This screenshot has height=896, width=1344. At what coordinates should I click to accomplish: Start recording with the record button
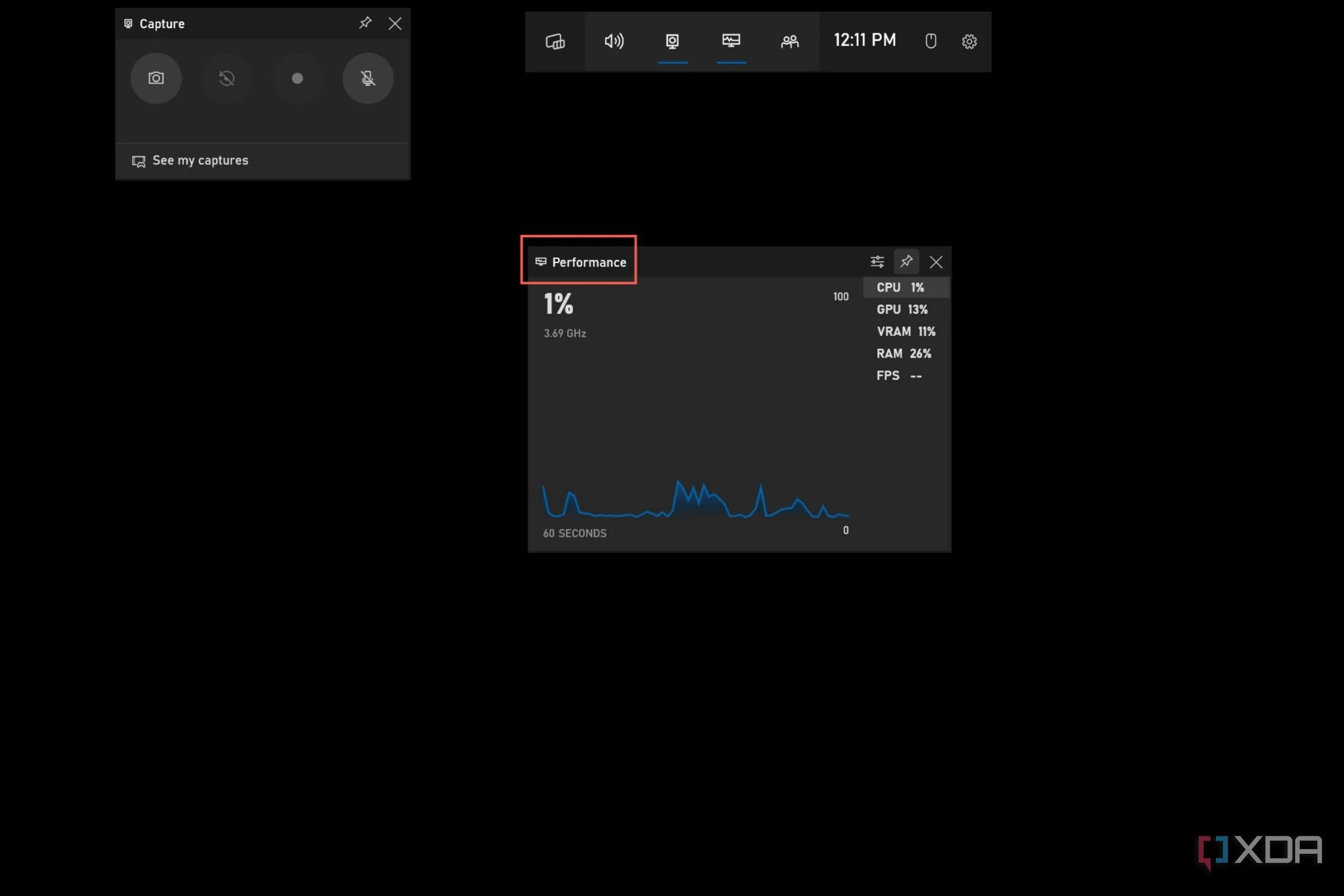[x=297, y=78]
